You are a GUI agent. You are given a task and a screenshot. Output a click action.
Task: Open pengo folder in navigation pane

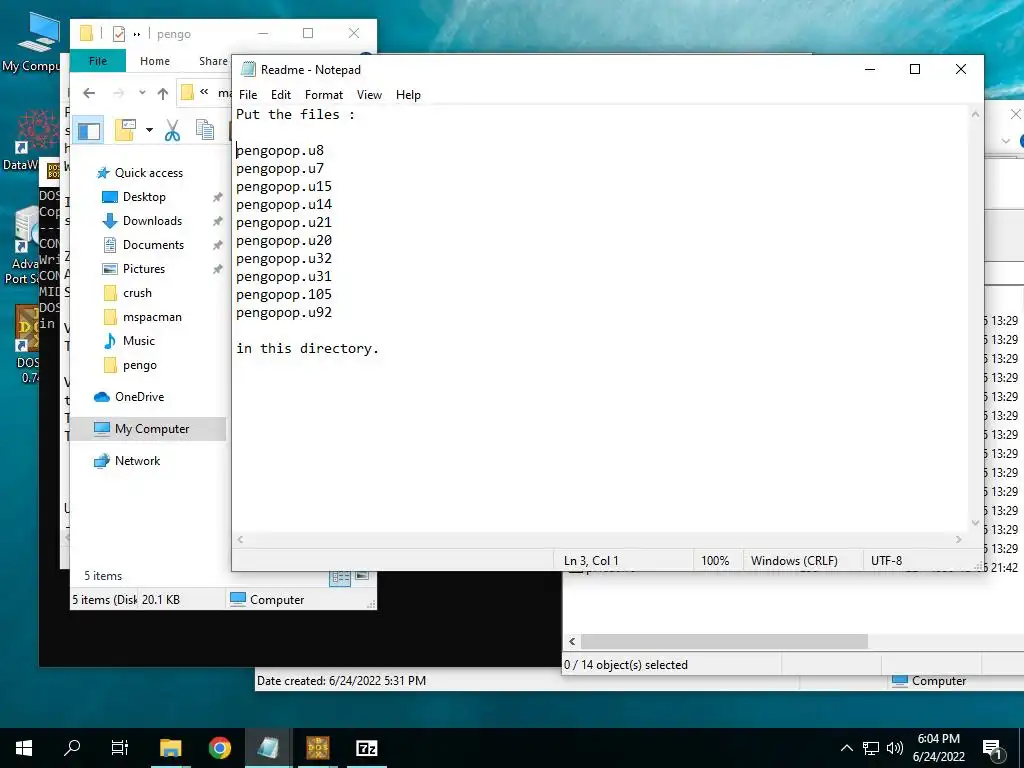(140, 365)
